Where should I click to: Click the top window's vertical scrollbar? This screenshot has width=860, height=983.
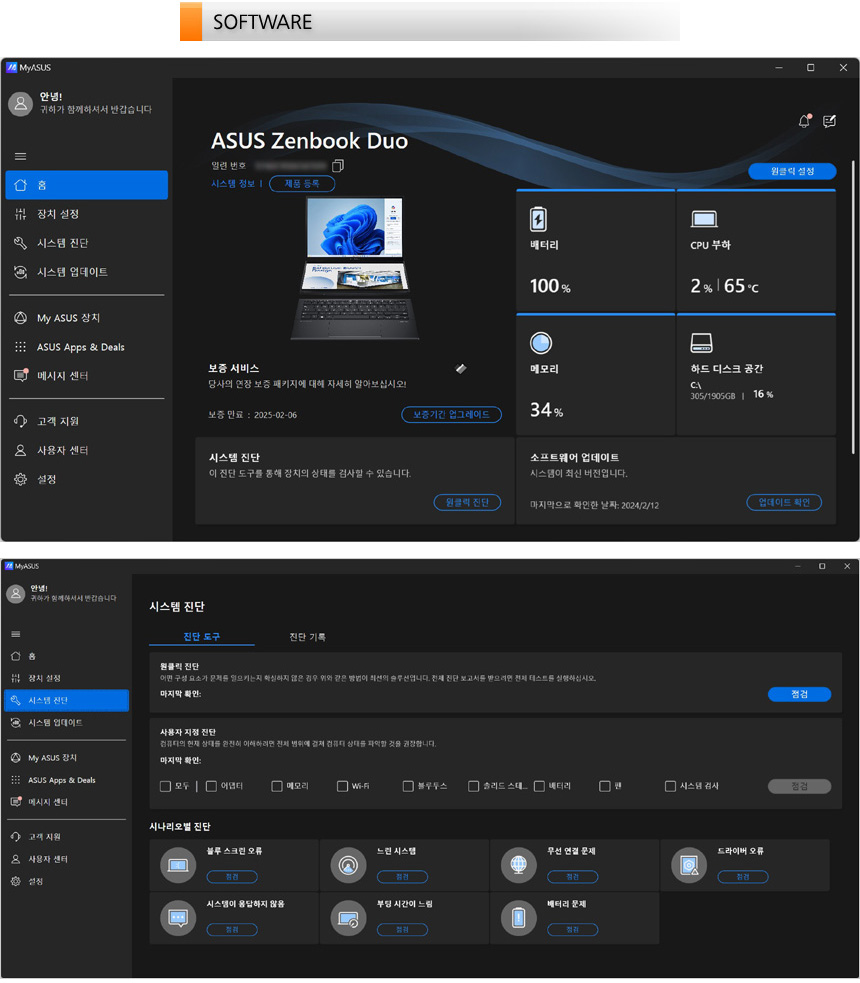(x=853, y=300)
